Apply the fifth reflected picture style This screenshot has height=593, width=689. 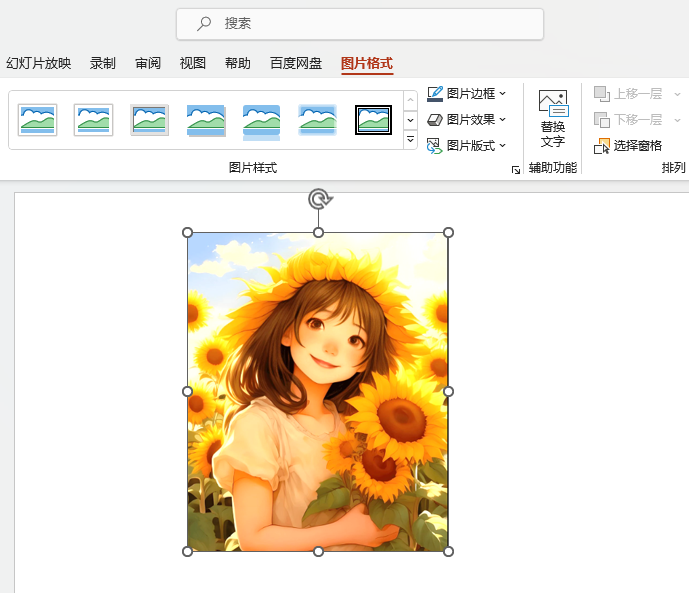tap(261, 123)
